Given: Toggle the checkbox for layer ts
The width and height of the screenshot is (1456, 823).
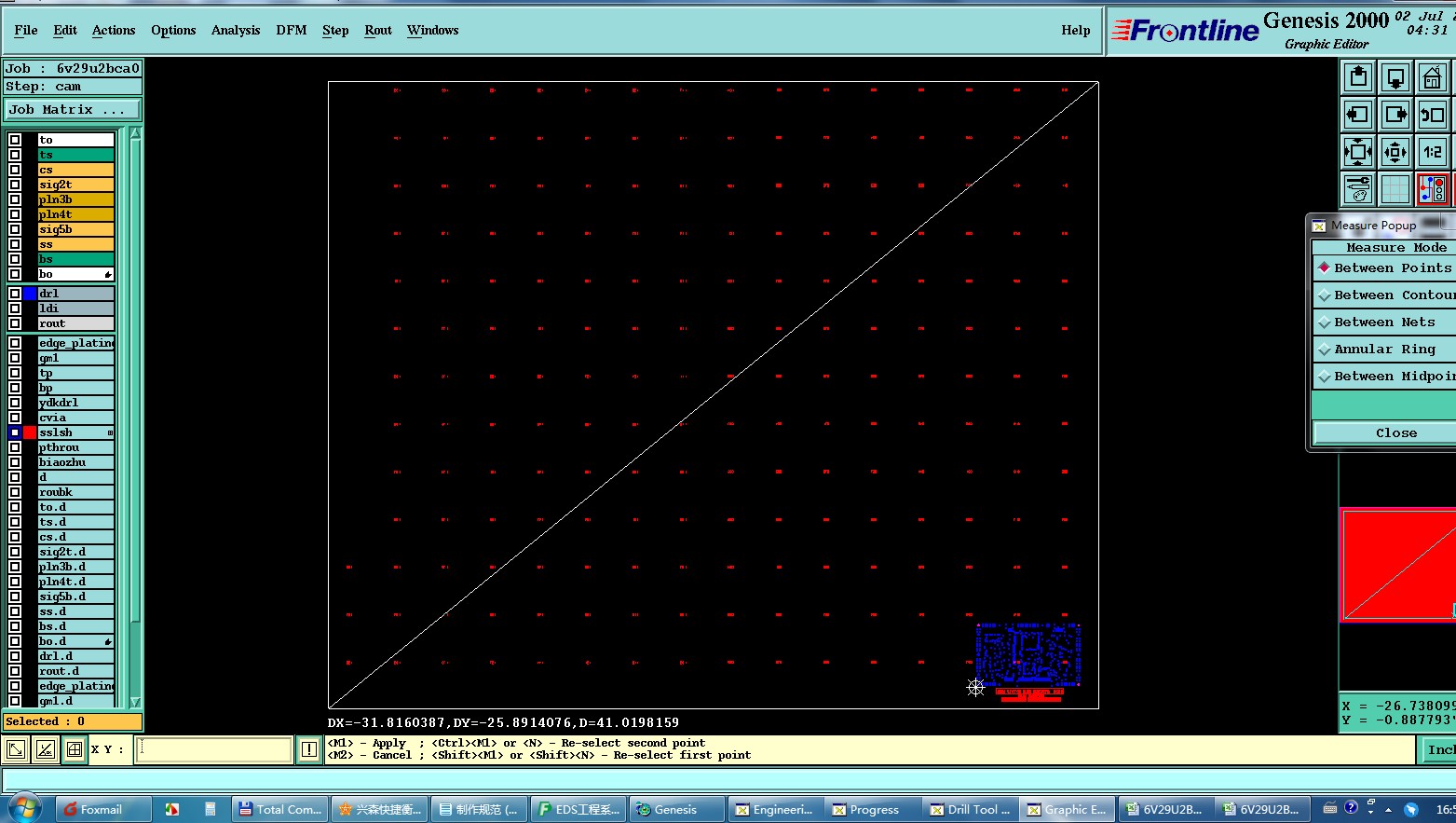Looking at the screenshot, I should click(15, 155).
